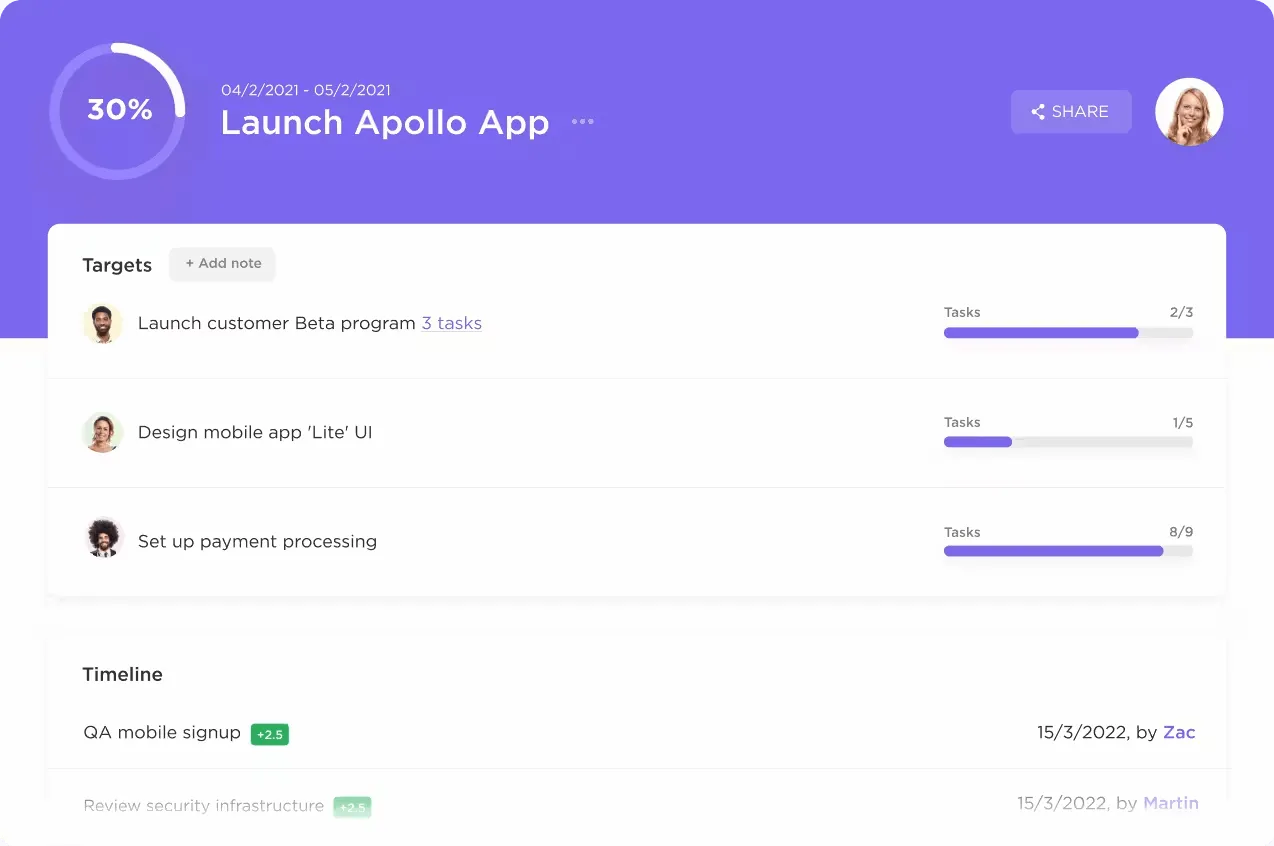Click the avatar beside Launch customer Beta program
The image size is (1274, 846).
pos(102,323)
